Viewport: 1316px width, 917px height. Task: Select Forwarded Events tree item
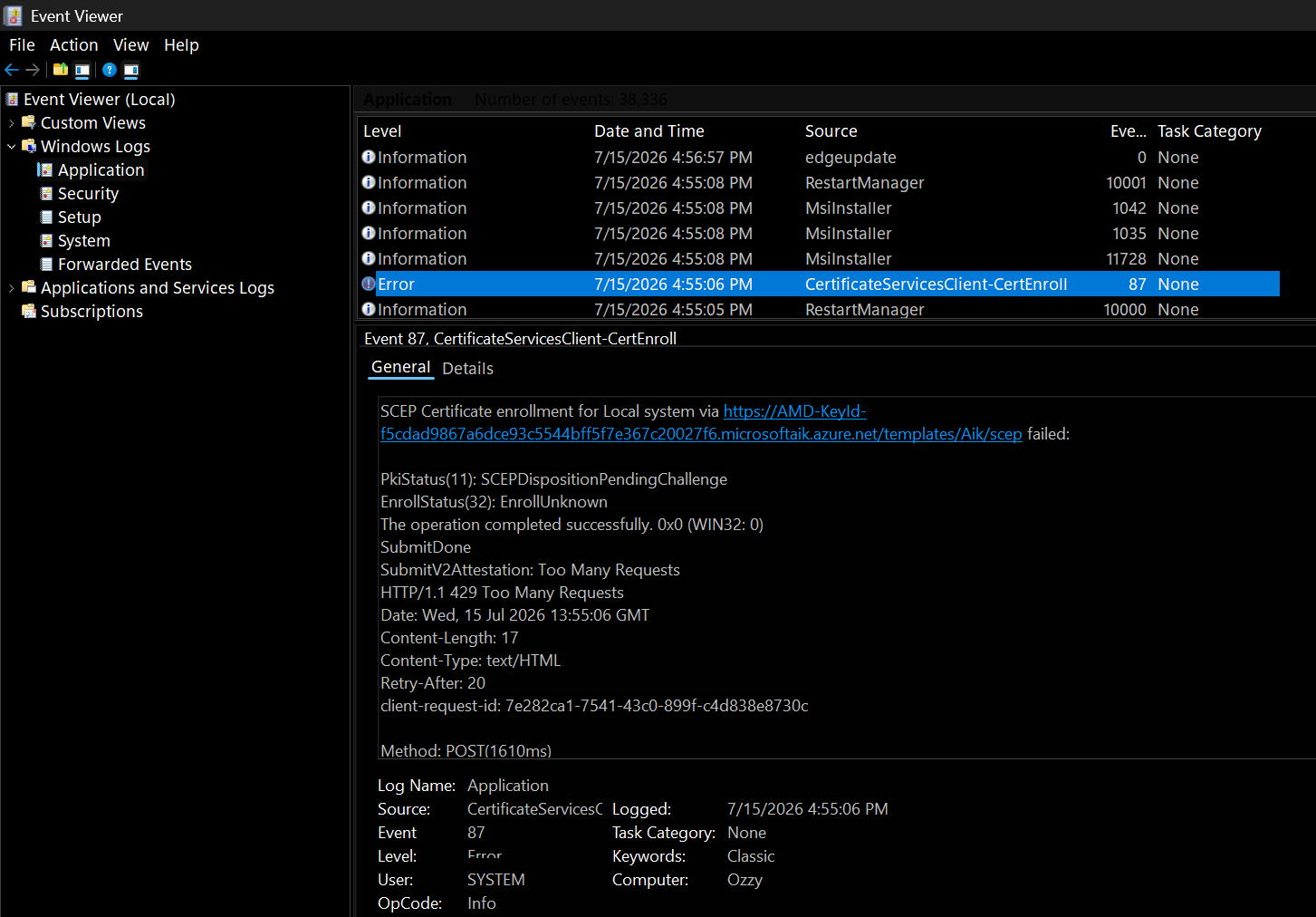tap(125, 264)
